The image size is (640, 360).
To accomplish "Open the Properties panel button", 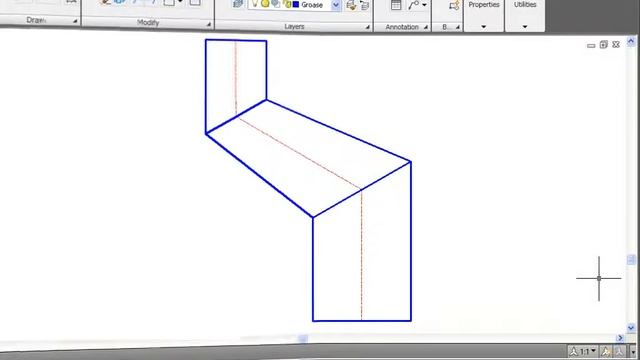I will click(x=484, y=15).
